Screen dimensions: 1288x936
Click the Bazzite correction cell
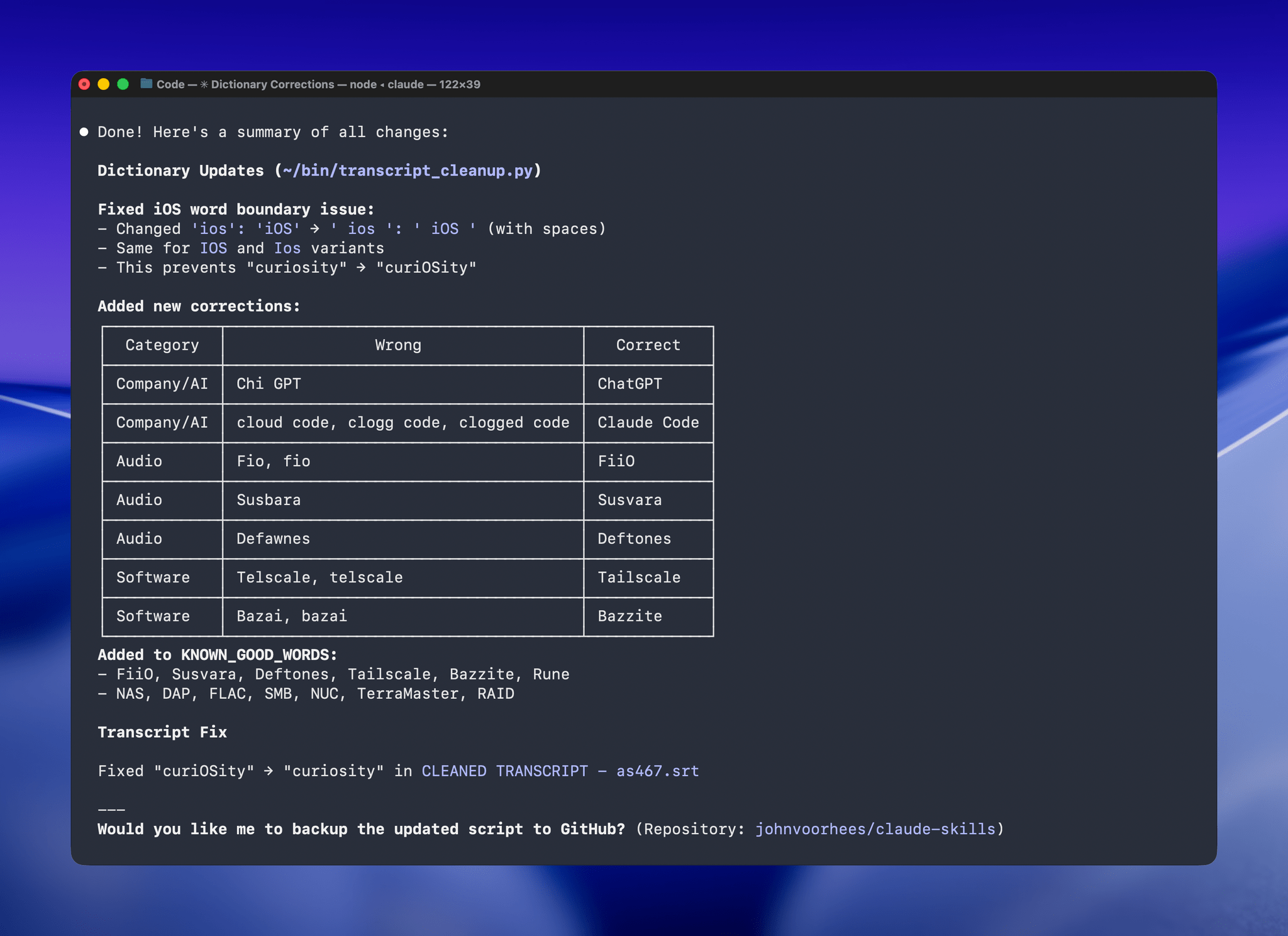[630, 616]
